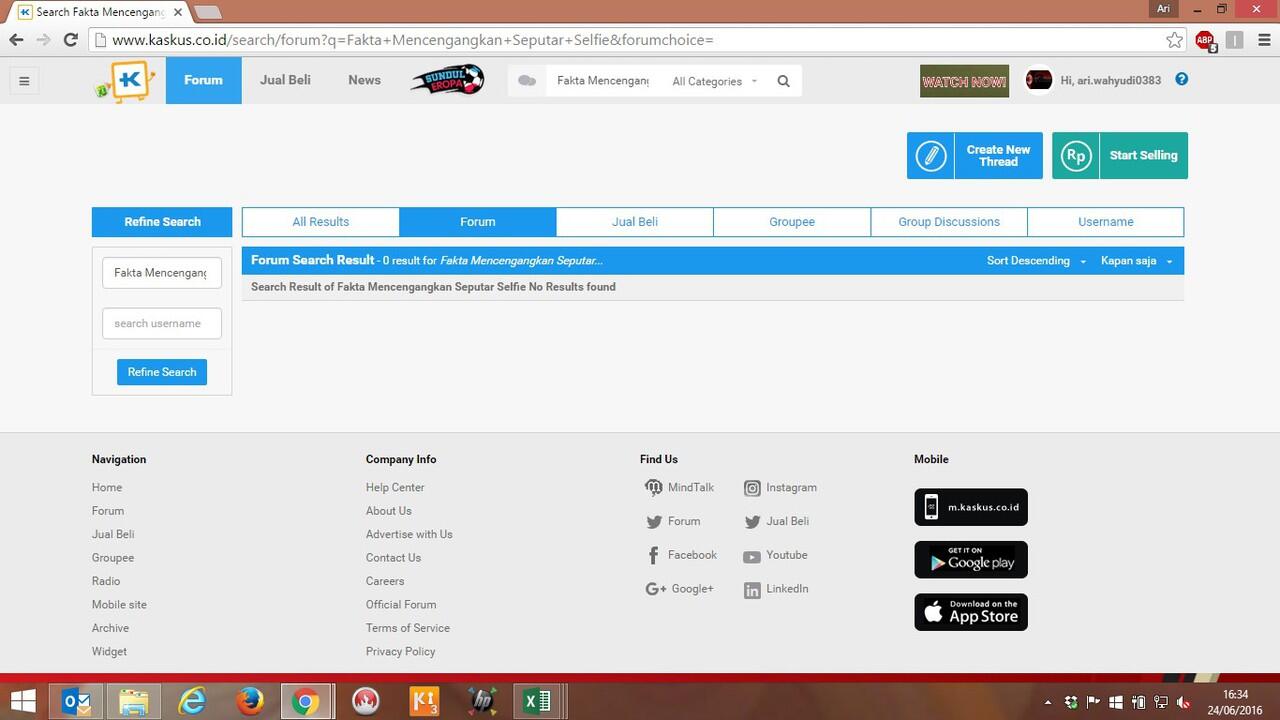
Task: Open the Mobile site link in Navigation
Action: click(119, 605)
